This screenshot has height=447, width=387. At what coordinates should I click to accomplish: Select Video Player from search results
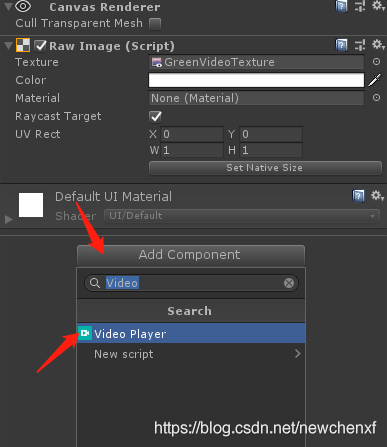(x=191, y=333)
